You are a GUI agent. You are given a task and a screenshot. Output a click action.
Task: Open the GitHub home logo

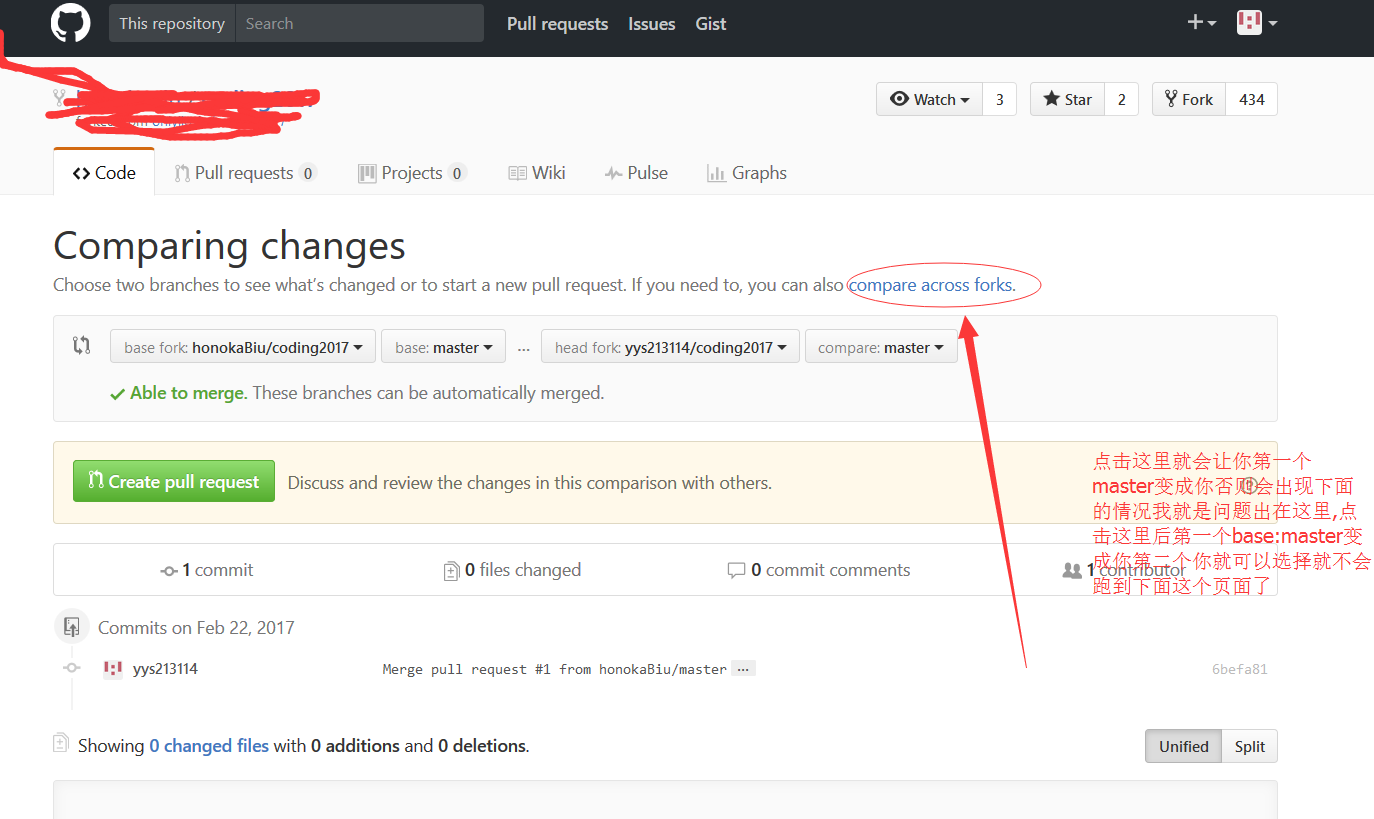pyautogui.click(x=70, y=23)
